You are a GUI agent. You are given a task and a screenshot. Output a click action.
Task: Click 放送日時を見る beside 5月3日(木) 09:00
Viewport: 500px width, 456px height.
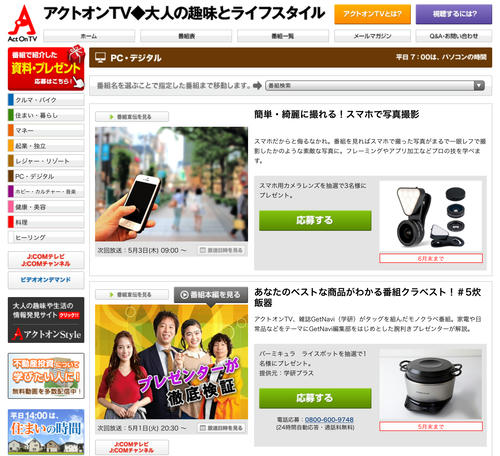point(222,250)
